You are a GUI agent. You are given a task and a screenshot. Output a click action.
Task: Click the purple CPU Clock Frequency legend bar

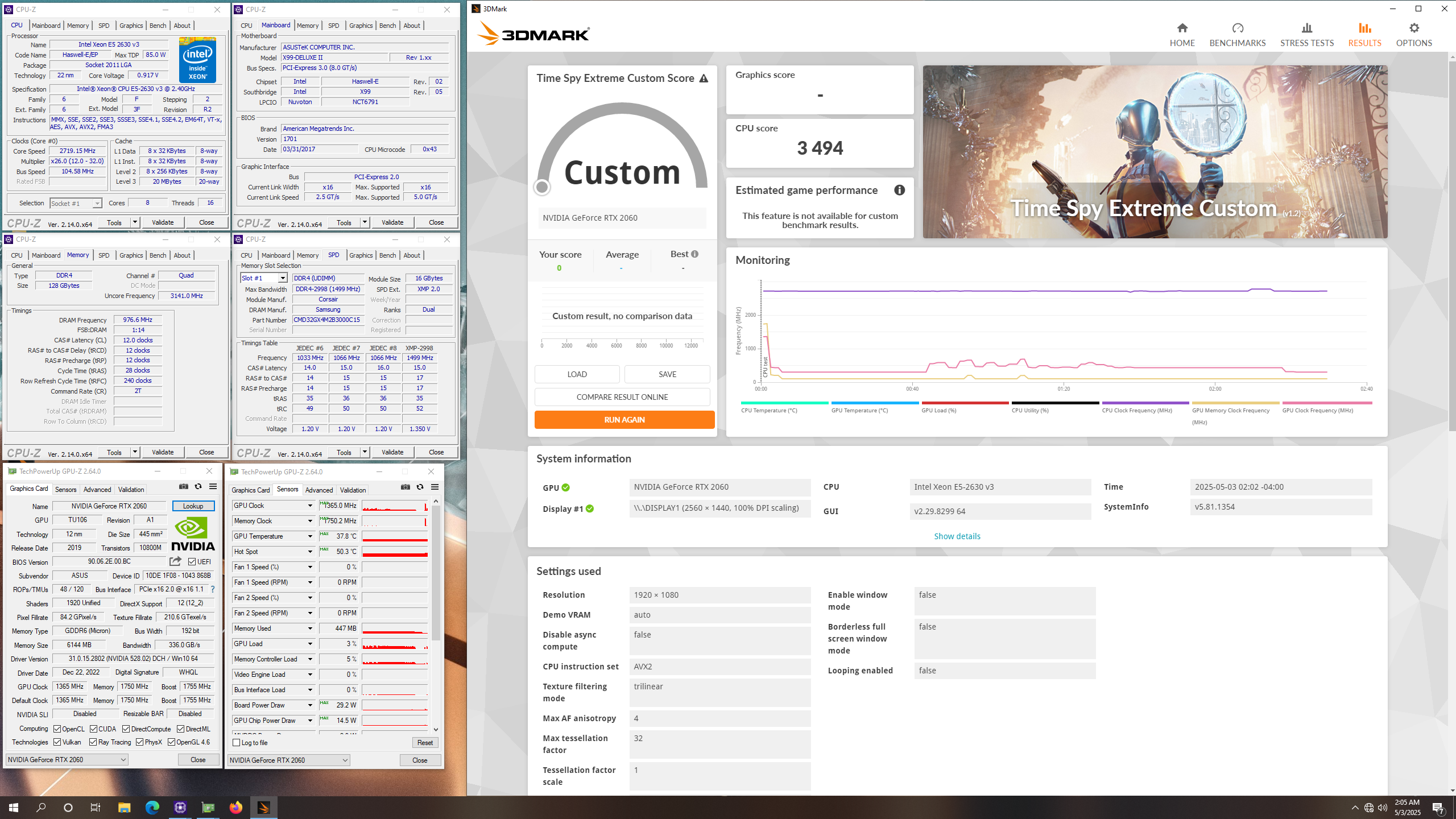coord(1145,403)
